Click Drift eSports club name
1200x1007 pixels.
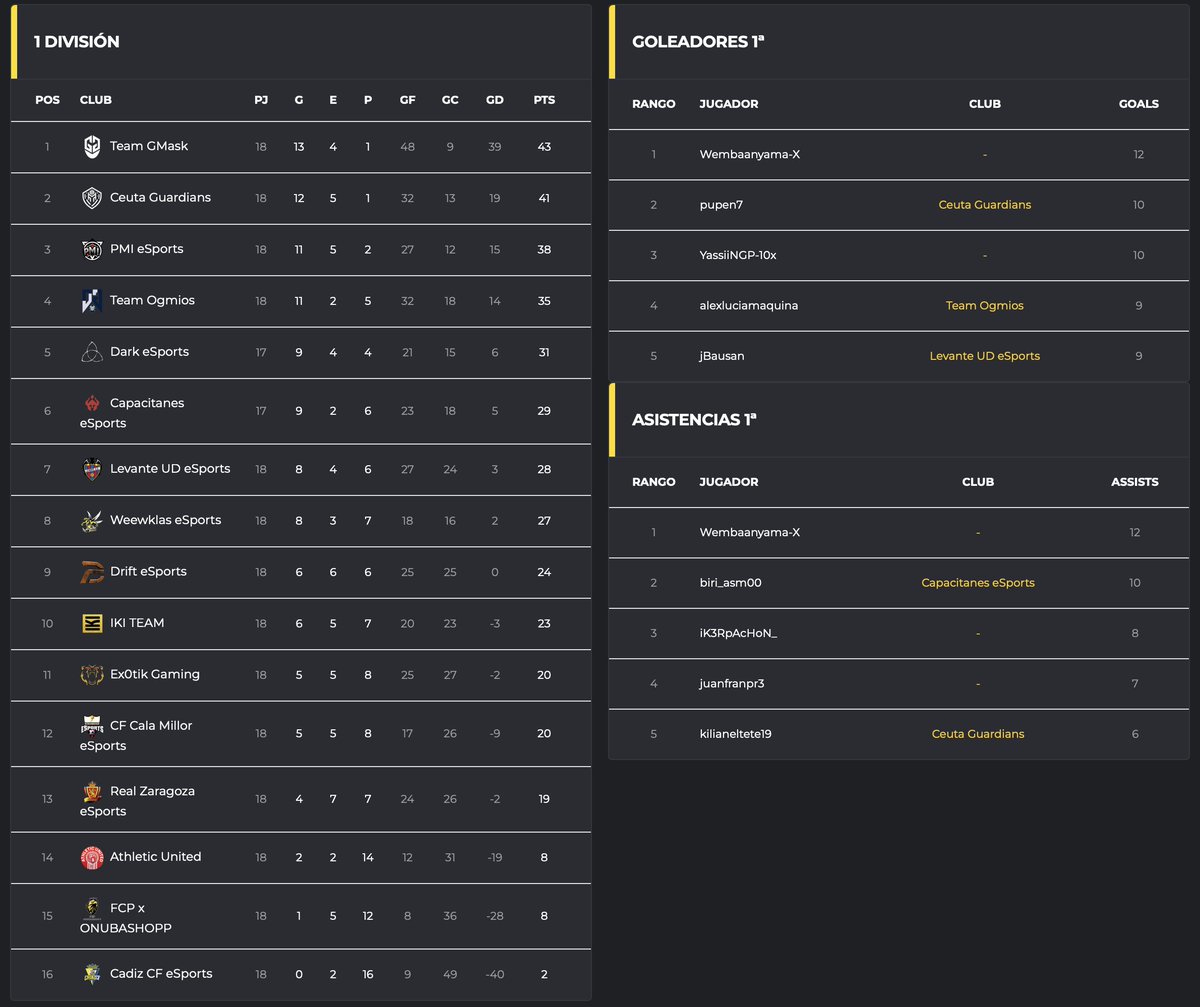(x=148, y=572)
